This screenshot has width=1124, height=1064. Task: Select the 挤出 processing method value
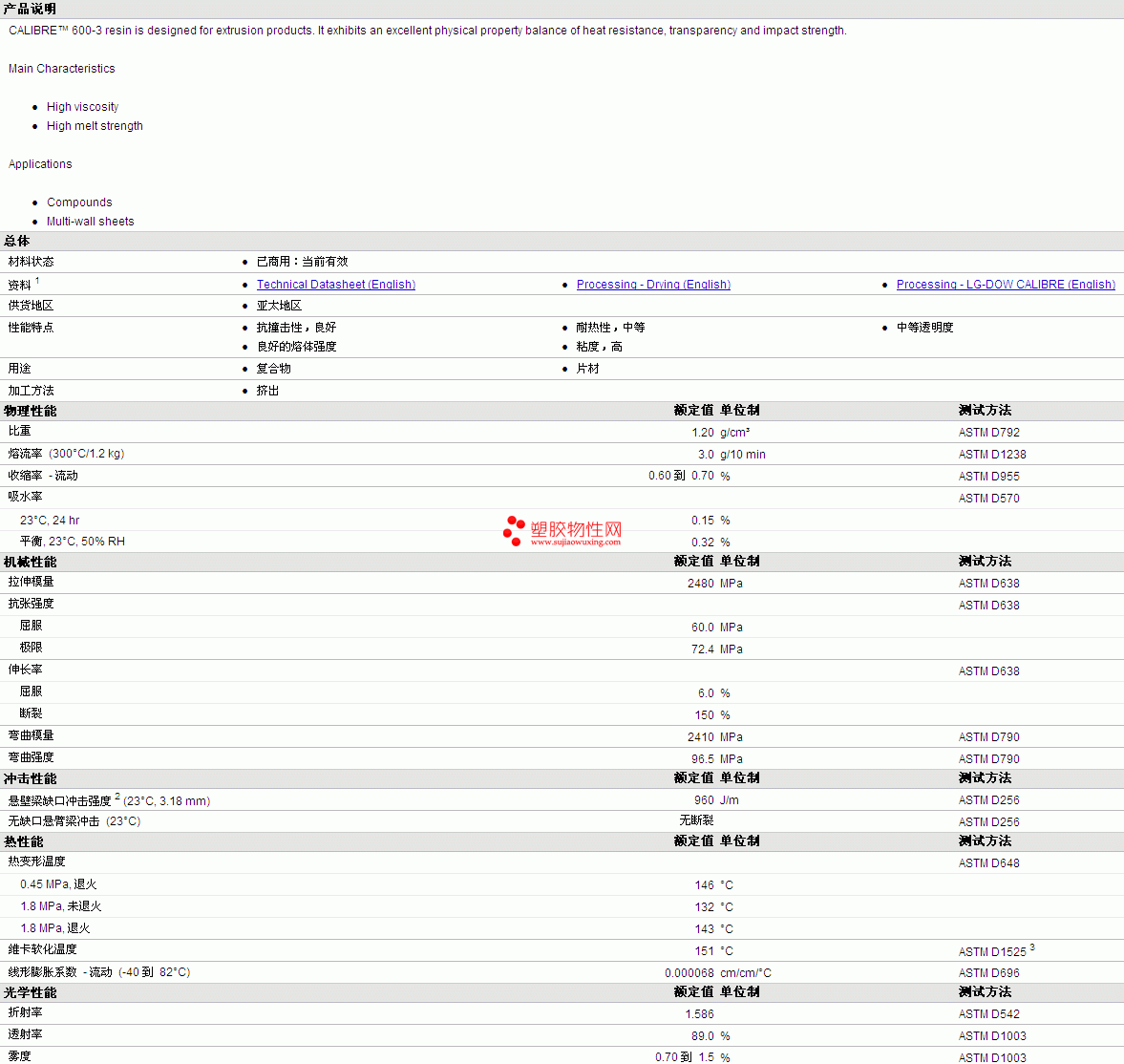(x=268, y=391)
